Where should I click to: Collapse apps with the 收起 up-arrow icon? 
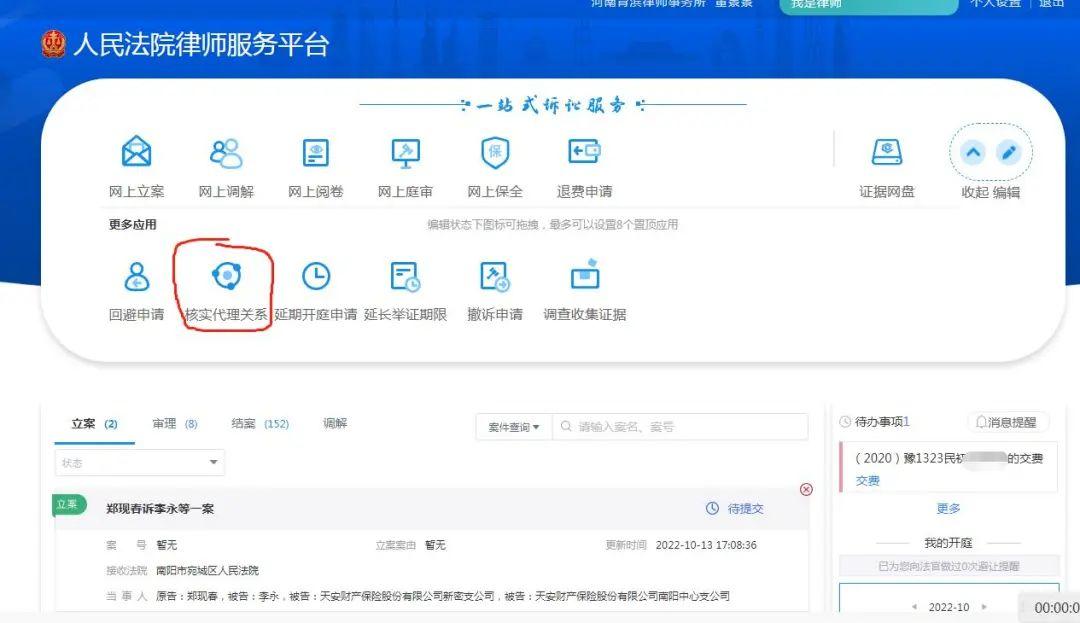click(x=973, y=152)
